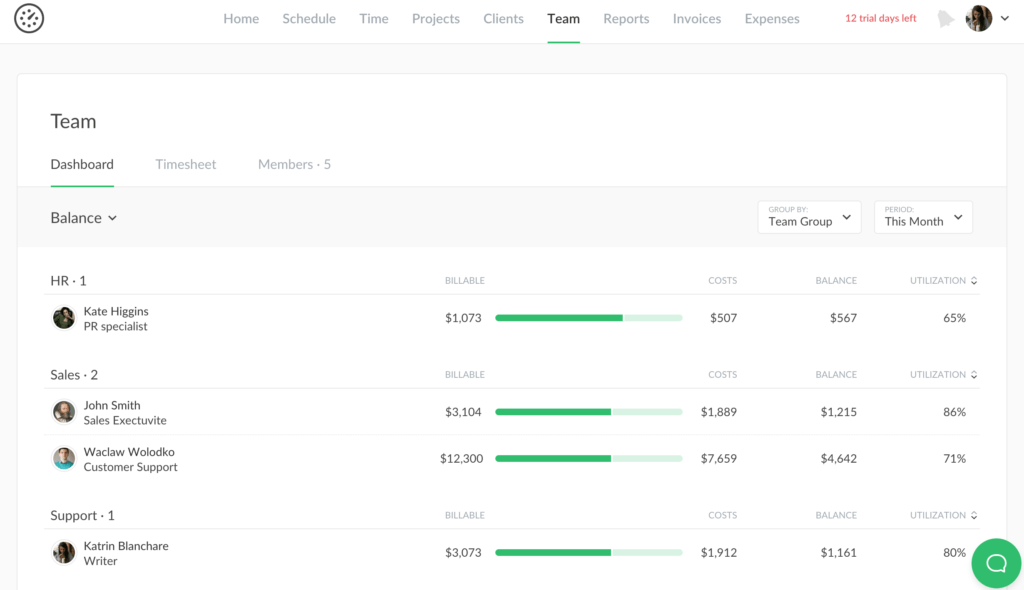Screen dimensions: 1024x590
Task: Open the user profile avatar
Action: click(978, 18)
